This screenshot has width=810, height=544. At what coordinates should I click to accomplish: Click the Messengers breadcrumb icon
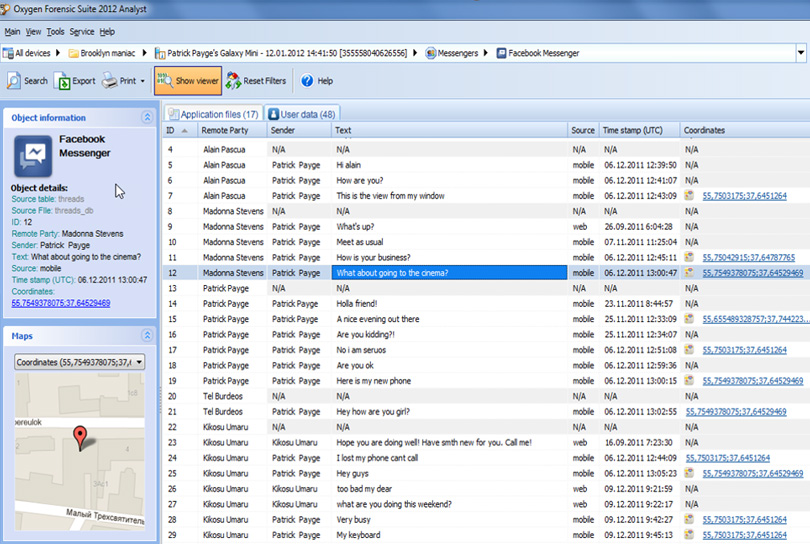click(430, 53)
